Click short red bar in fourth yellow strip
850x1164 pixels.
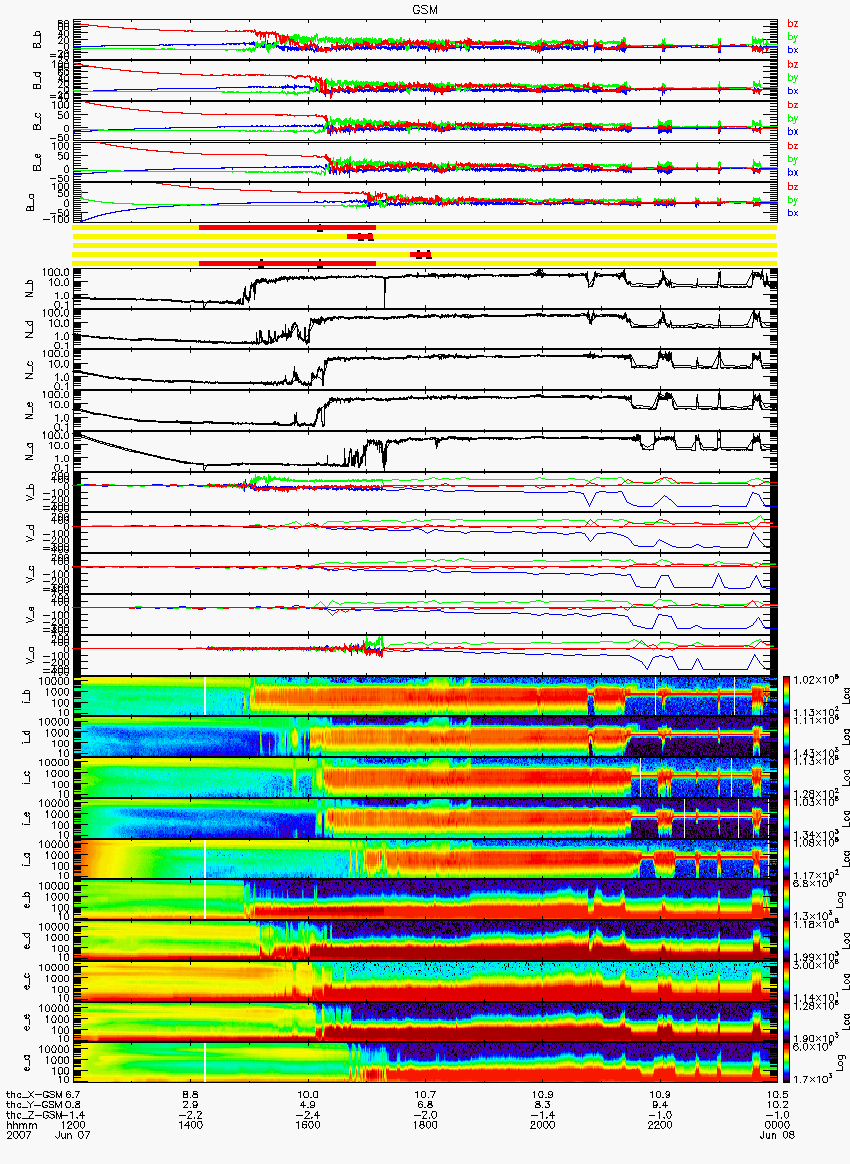pos(421,254)
